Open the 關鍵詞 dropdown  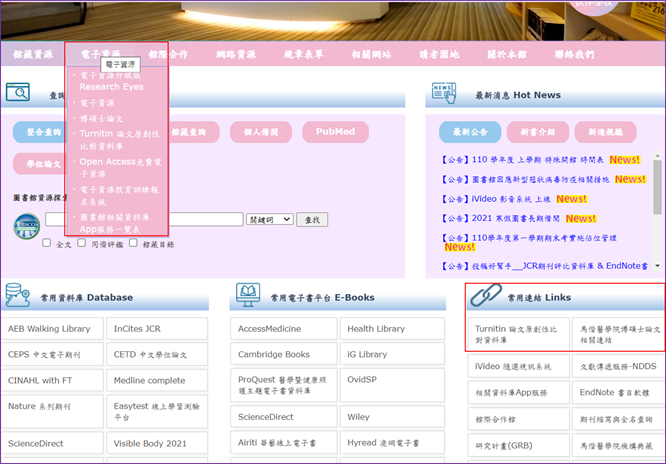coord(270,219)
